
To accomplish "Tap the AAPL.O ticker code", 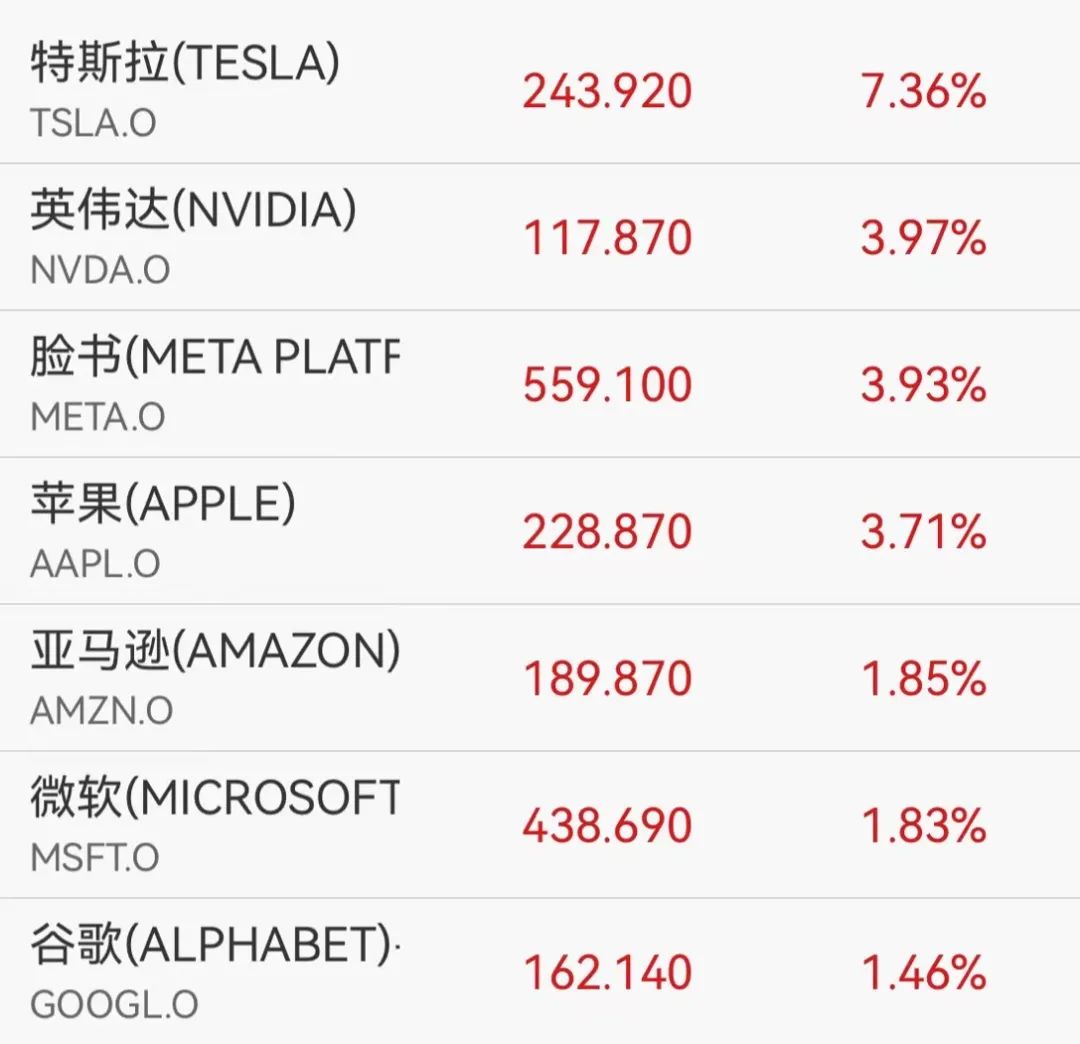I will (x=95, y=564).
